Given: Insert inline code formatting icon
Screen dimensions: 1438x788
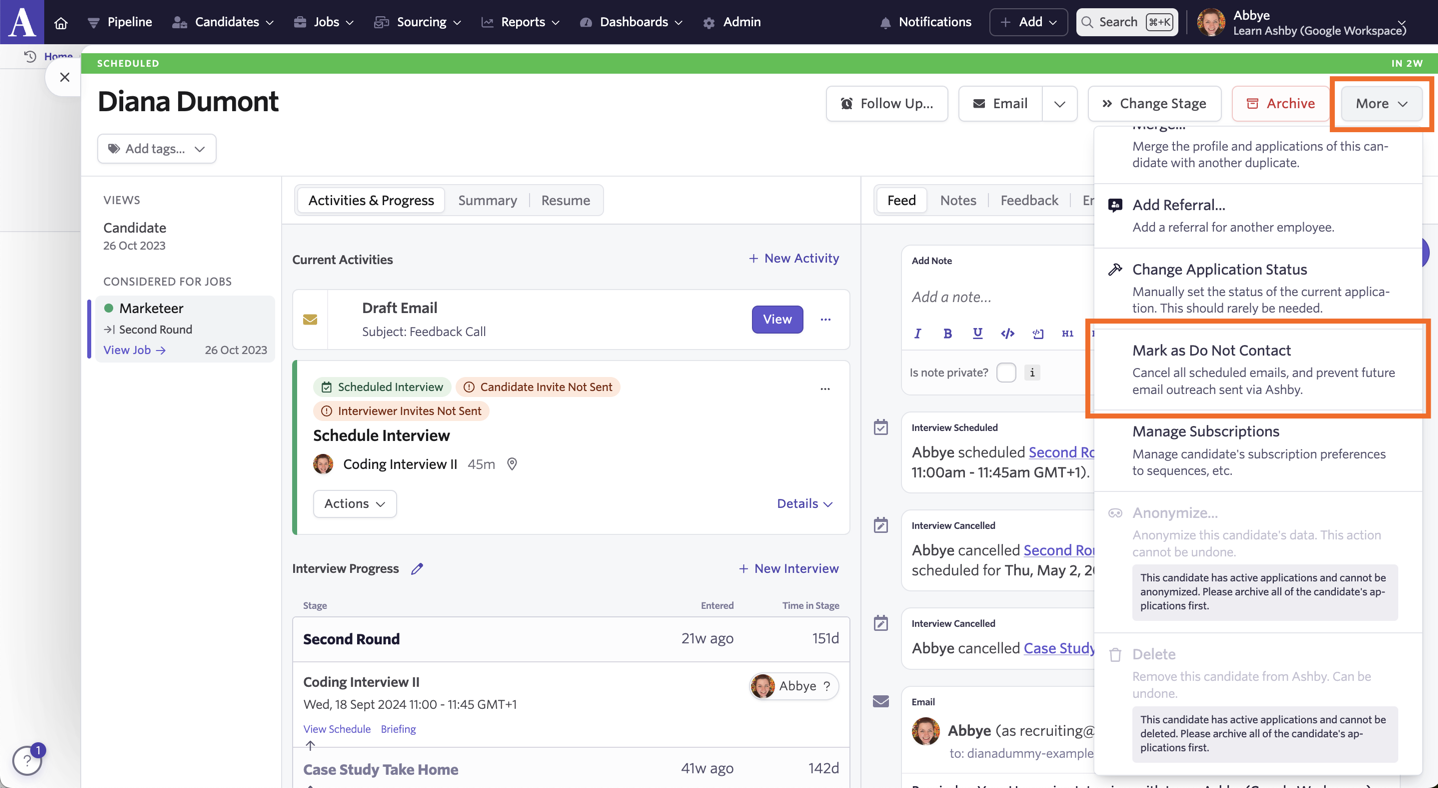Looking at the screenshot, I should (x=1008, y=333).
